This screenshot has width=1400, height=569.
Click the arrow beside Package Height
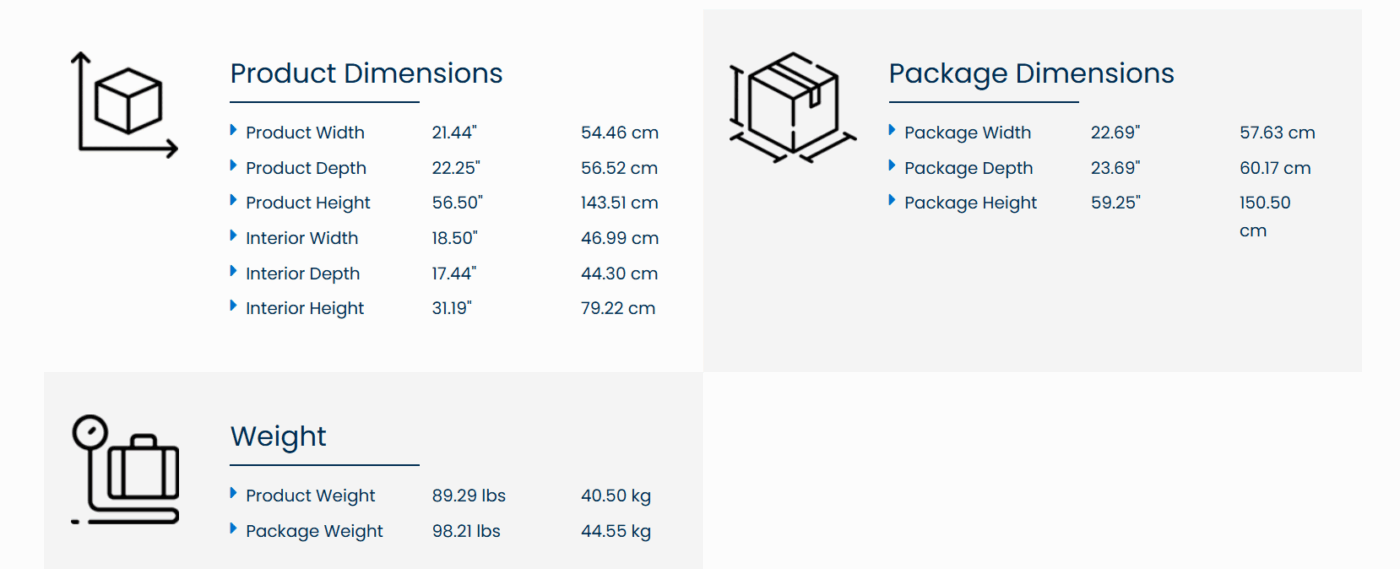click(892, 200)
